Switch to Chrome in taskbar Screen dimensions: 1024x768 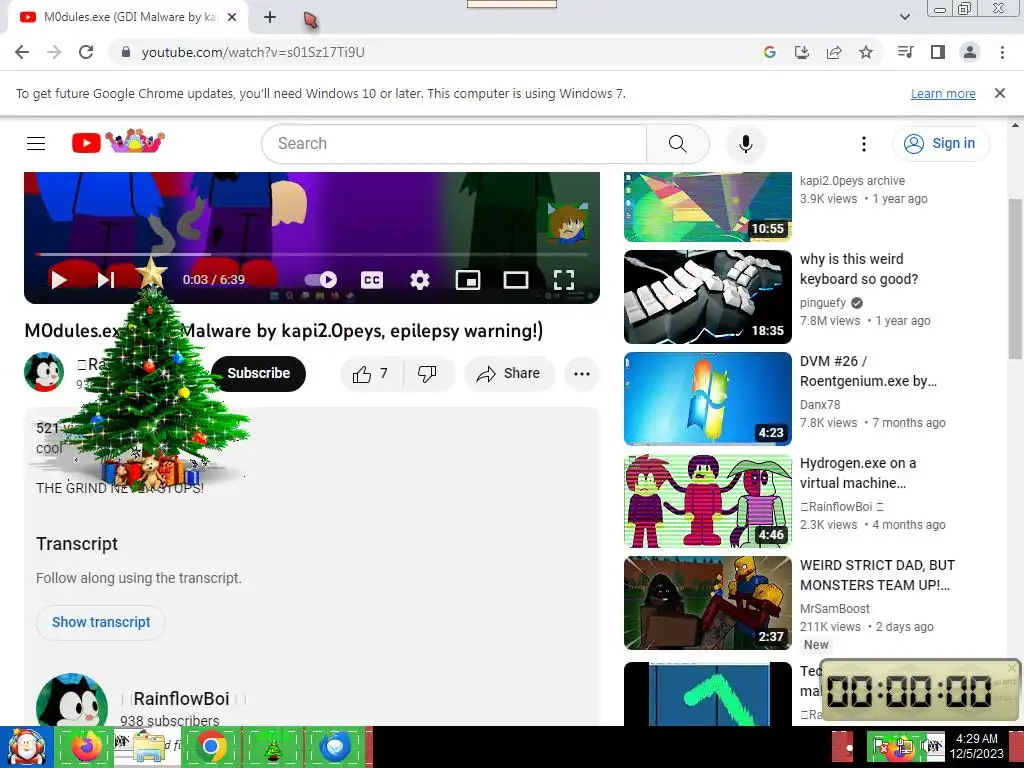(x=210, y=747)
